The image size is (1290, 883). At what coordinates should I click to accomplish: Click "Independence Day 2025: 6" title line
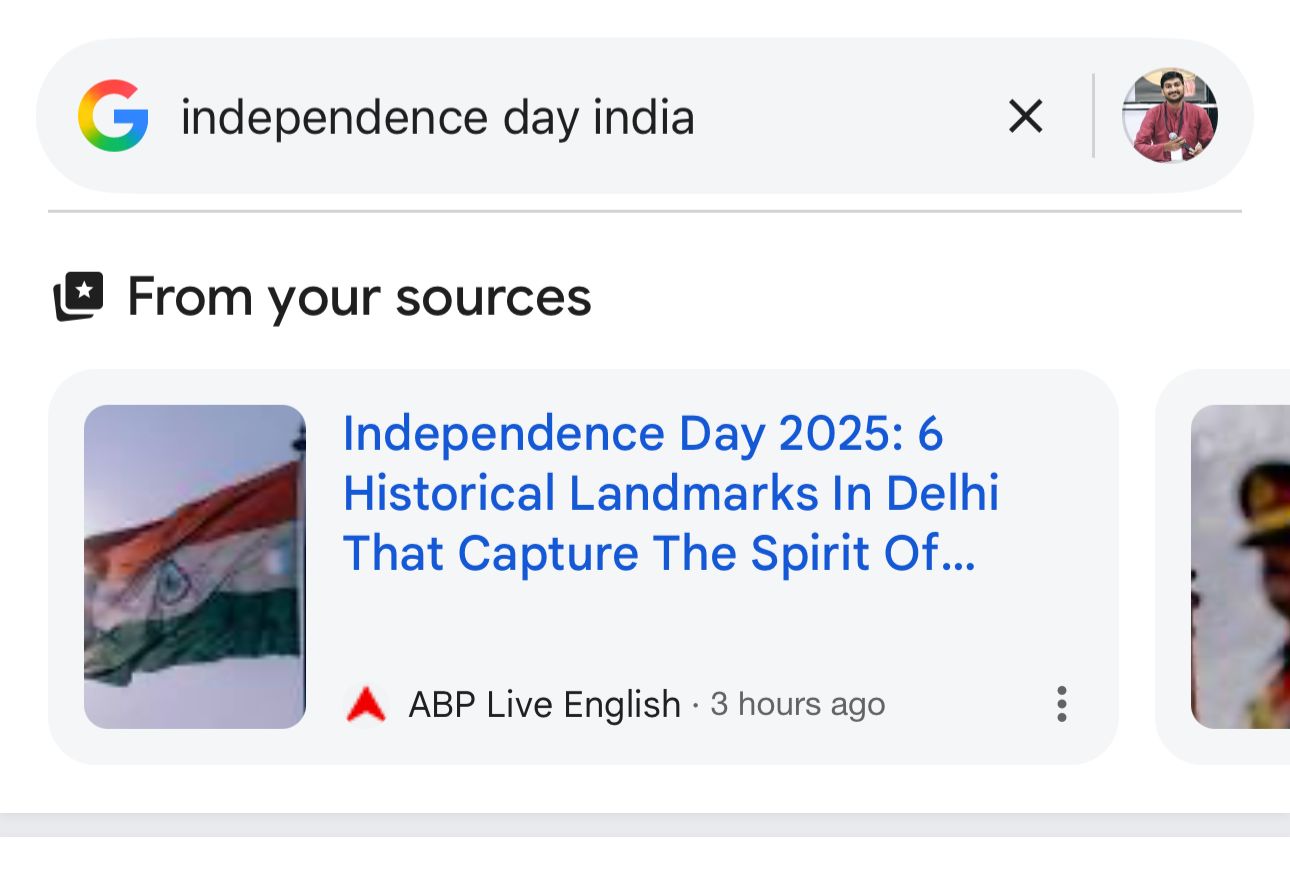coord(643,434)
